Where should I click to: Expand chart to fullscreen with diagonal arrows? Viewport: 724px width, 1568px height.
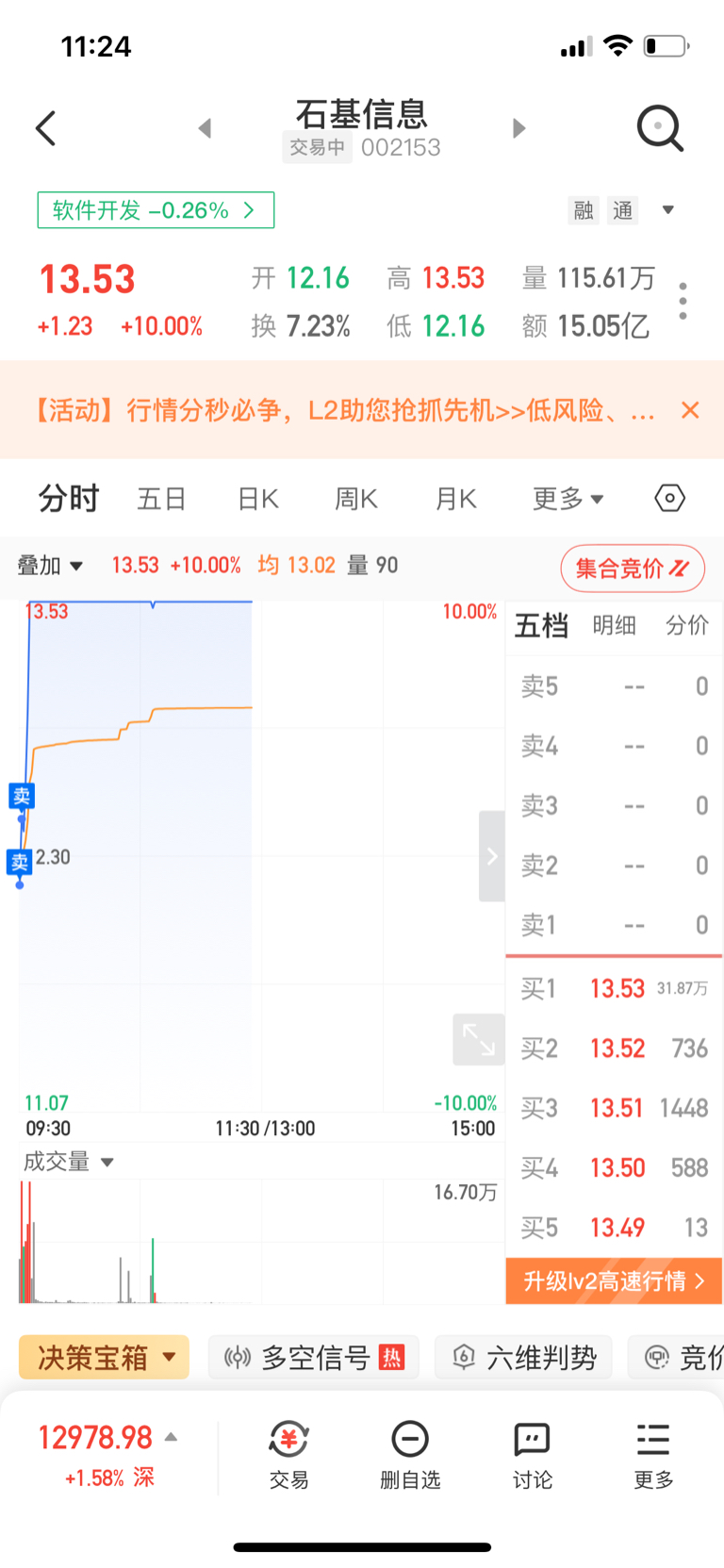(x=479, y=1040)
